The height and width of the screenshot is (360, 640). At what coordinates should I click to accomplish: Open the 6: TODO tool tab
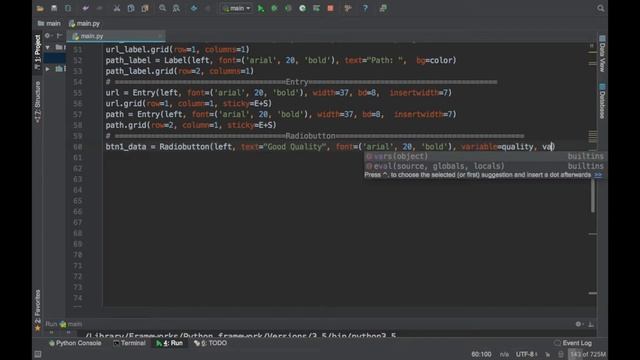tap(211, 343)
